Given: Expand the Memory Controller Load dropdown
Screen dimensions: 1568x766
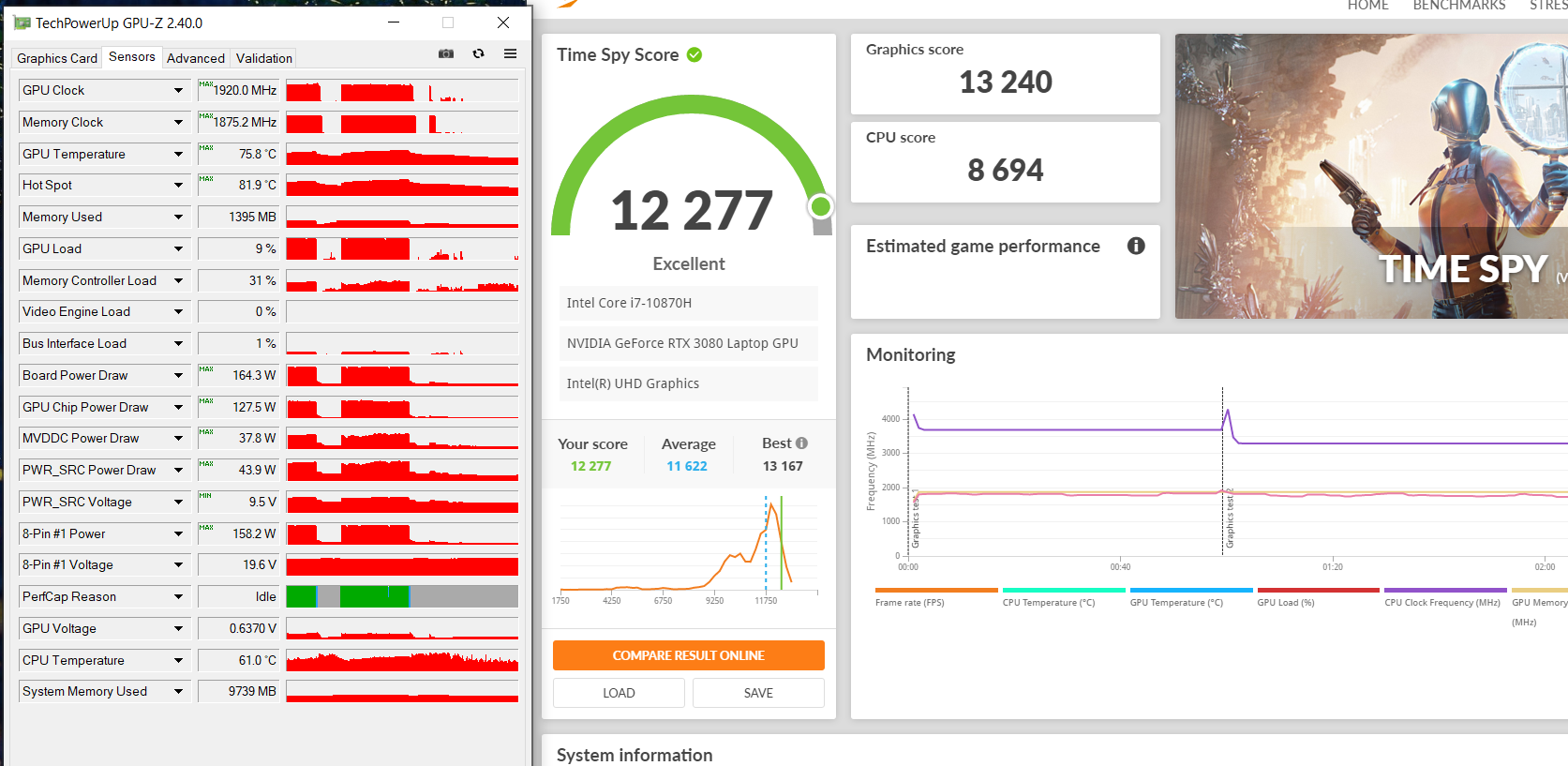Looking at the screenshot, I should click(178, 280).
